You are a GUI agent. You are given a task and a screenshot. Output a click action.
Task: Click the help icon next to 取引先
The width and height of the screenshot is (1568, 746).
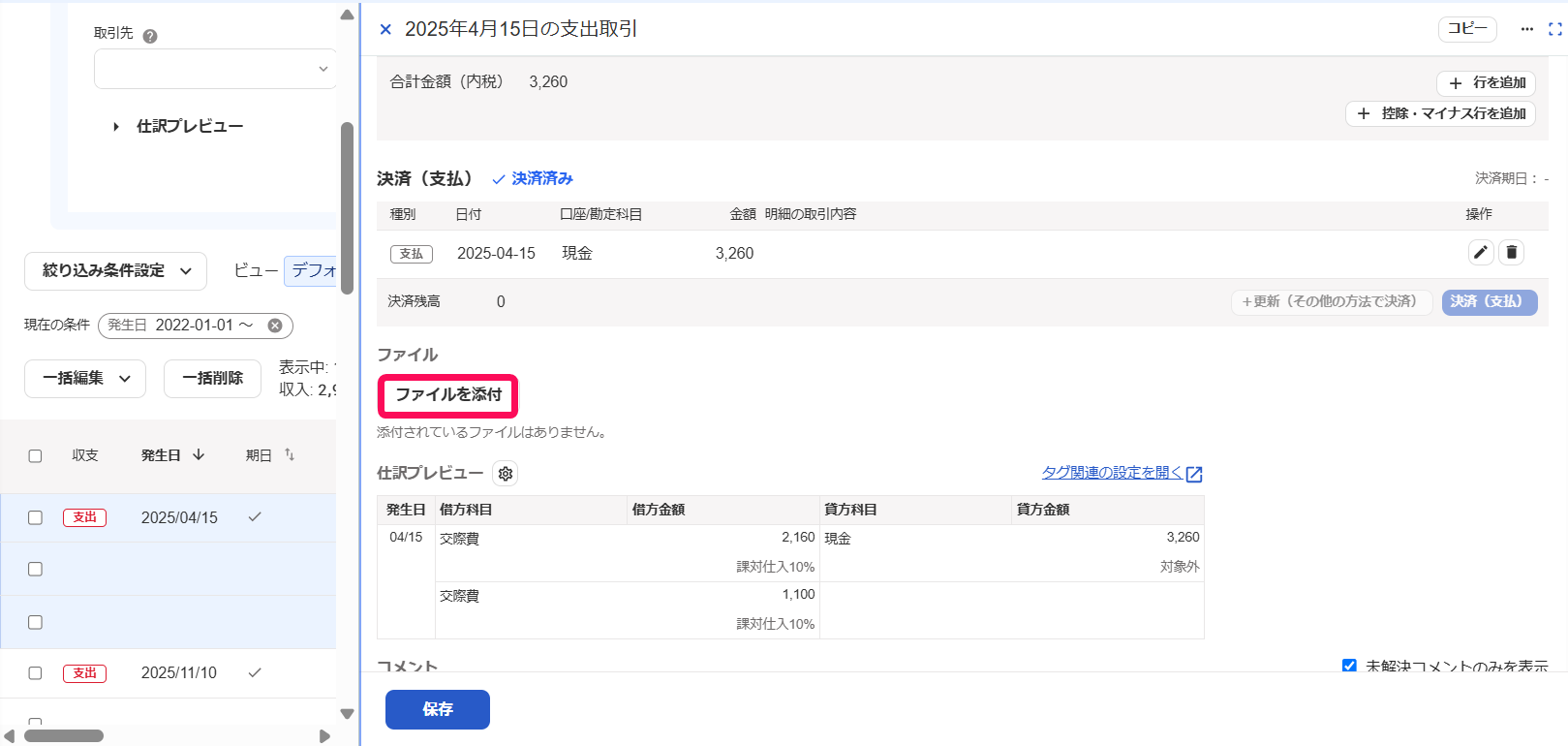[x=150, y=36]
